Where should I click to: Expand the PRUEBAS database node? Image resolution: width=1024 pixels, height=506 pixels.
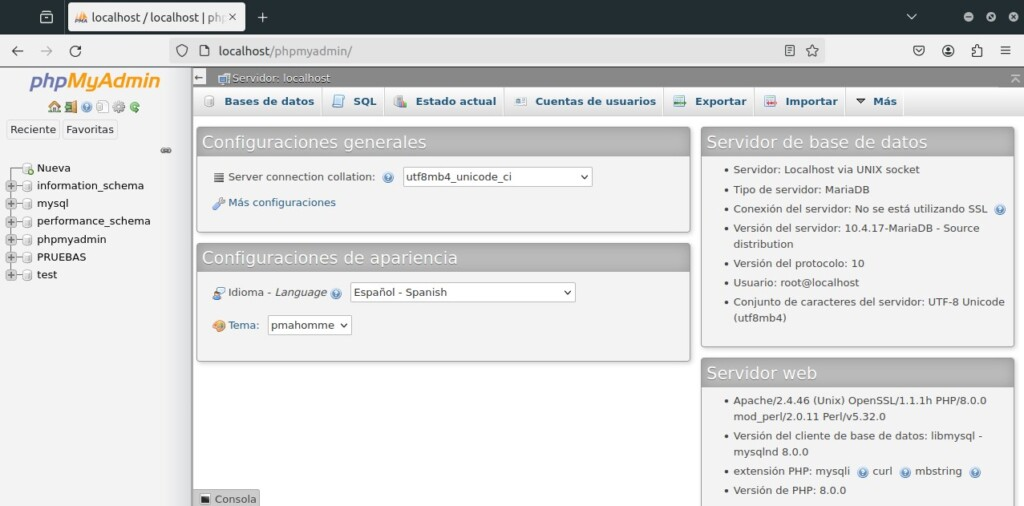tap(11, 257)
